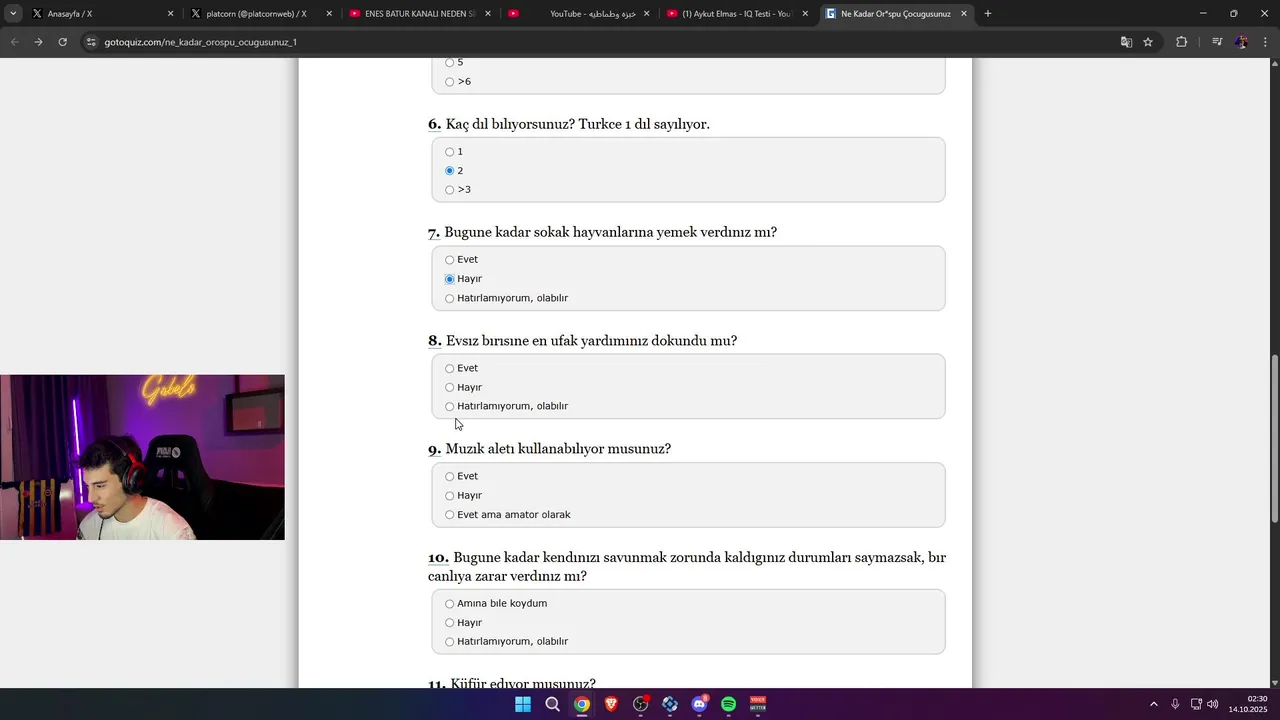Click the microphone tray icon
The height and width of the screenshot is (720, 1280).
tap(1175, 704)
